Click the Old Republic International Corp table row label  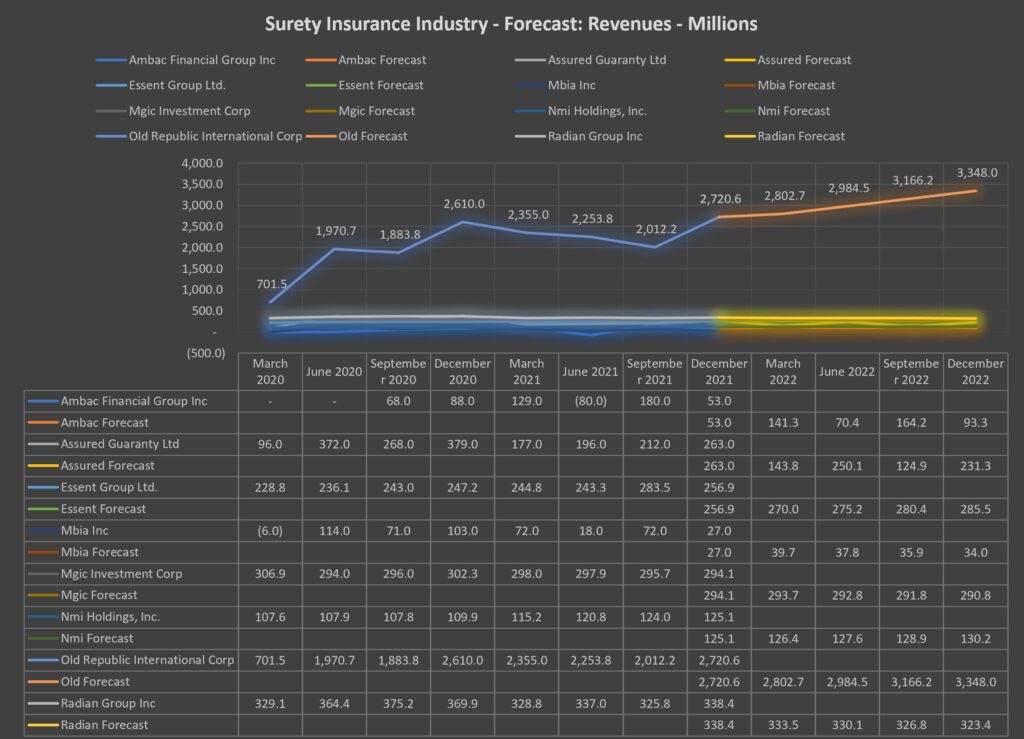147,660
